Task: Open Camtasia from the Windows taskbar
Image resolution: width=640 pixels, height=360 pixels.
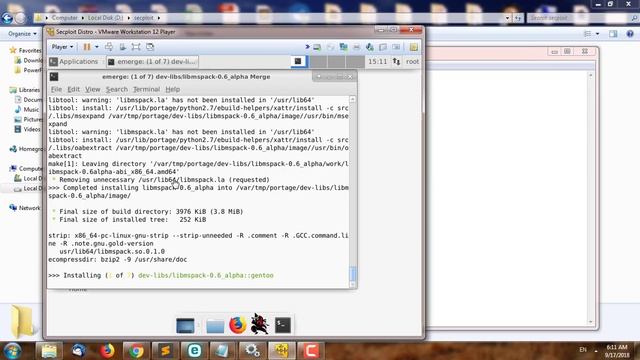Action: click(311, 351)
